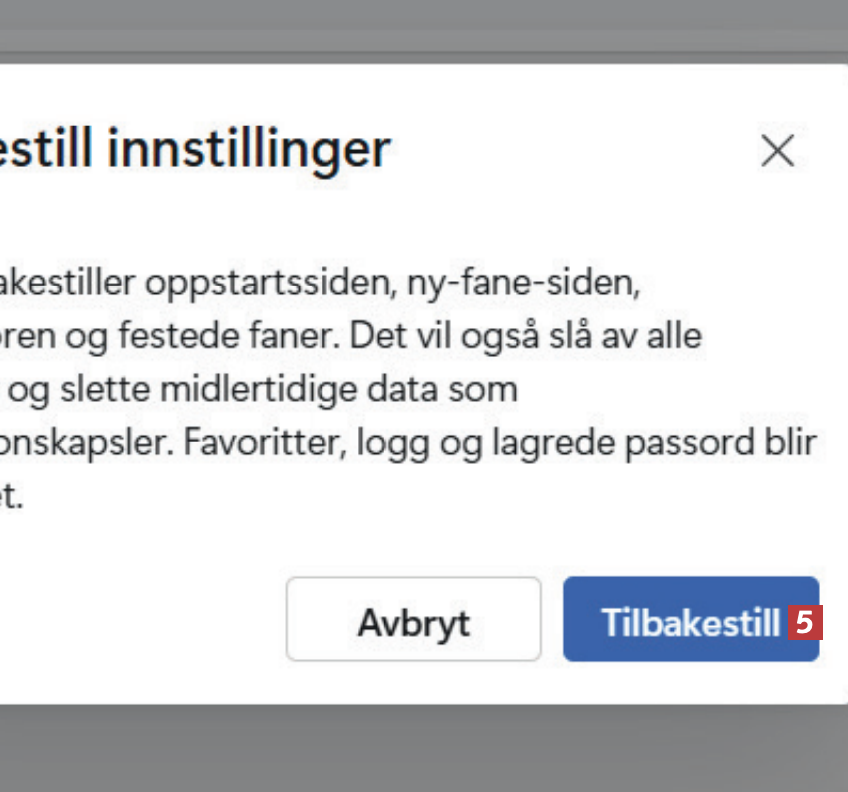The image size is (848, 792).
Task: Click the "innstillinger" dialog heading
Action: 249,149
